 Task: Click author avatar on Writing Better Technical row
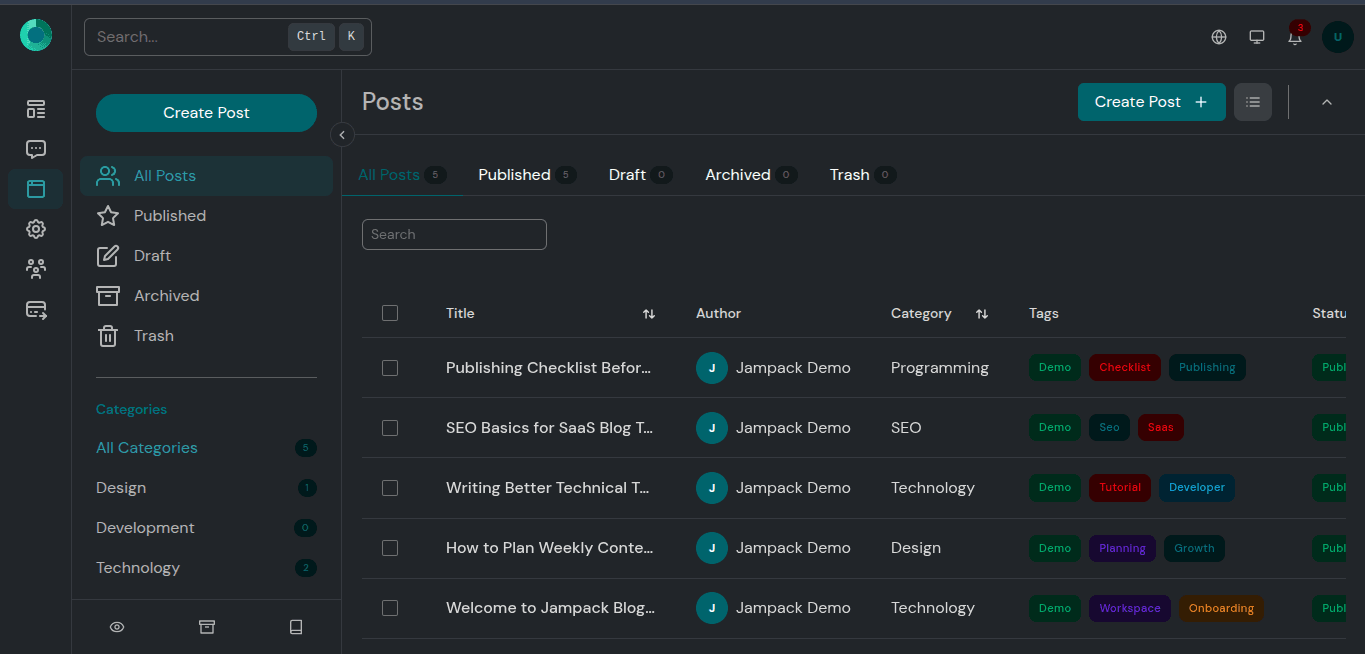pyautogui.click(x=712, y=488)
